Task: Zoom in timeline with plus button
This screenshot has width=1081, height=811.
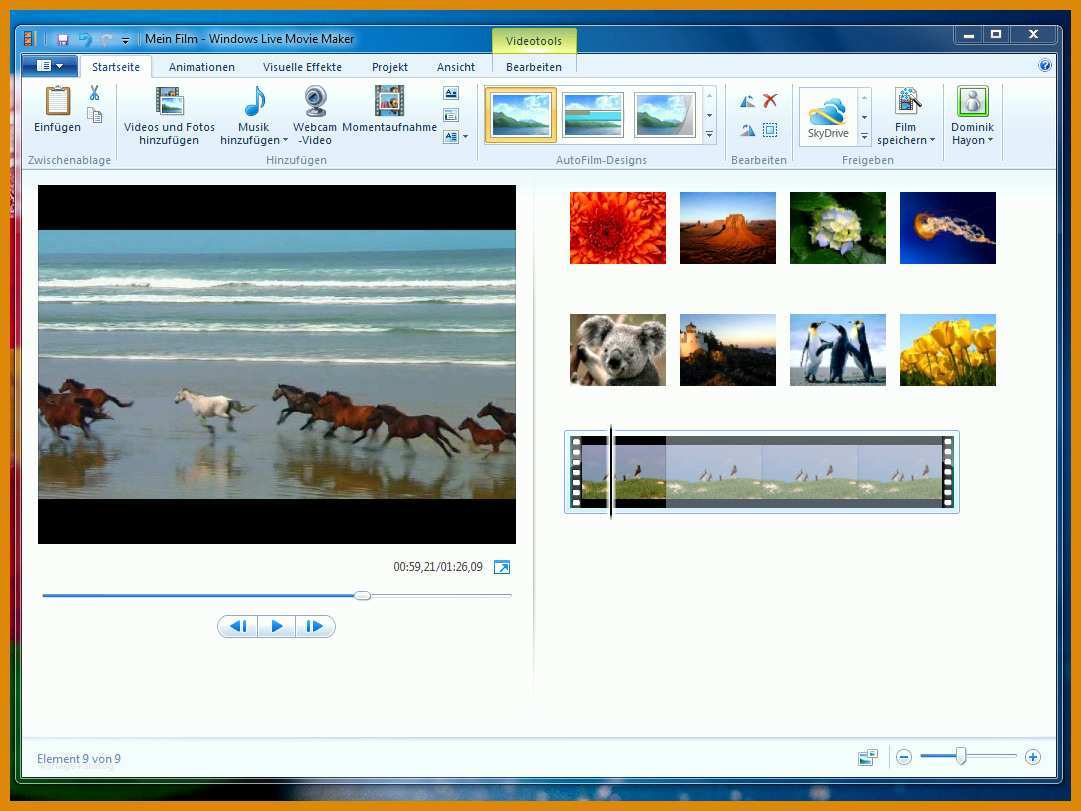Action: [1032, 757]
